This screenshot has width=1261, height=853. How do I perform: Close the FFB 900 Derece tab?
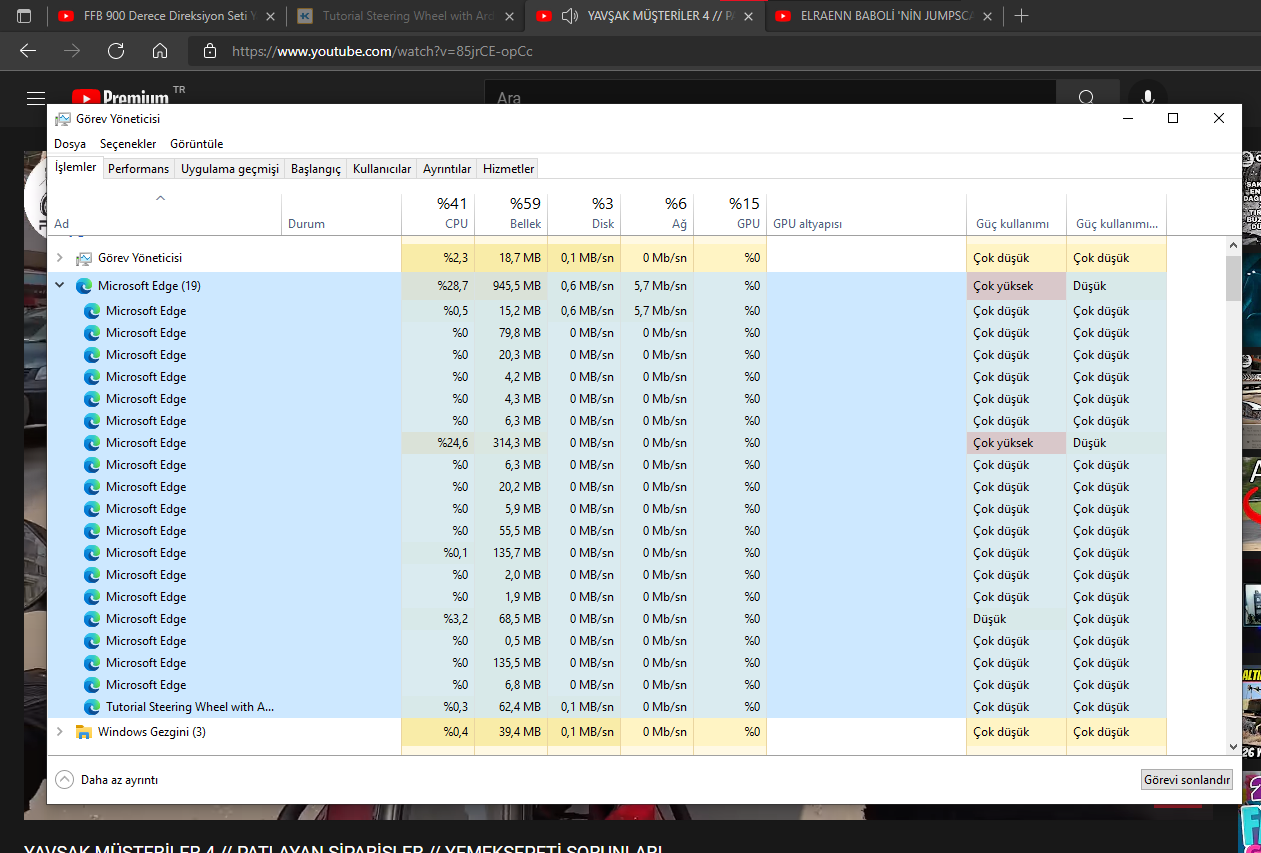coord(269,16)
